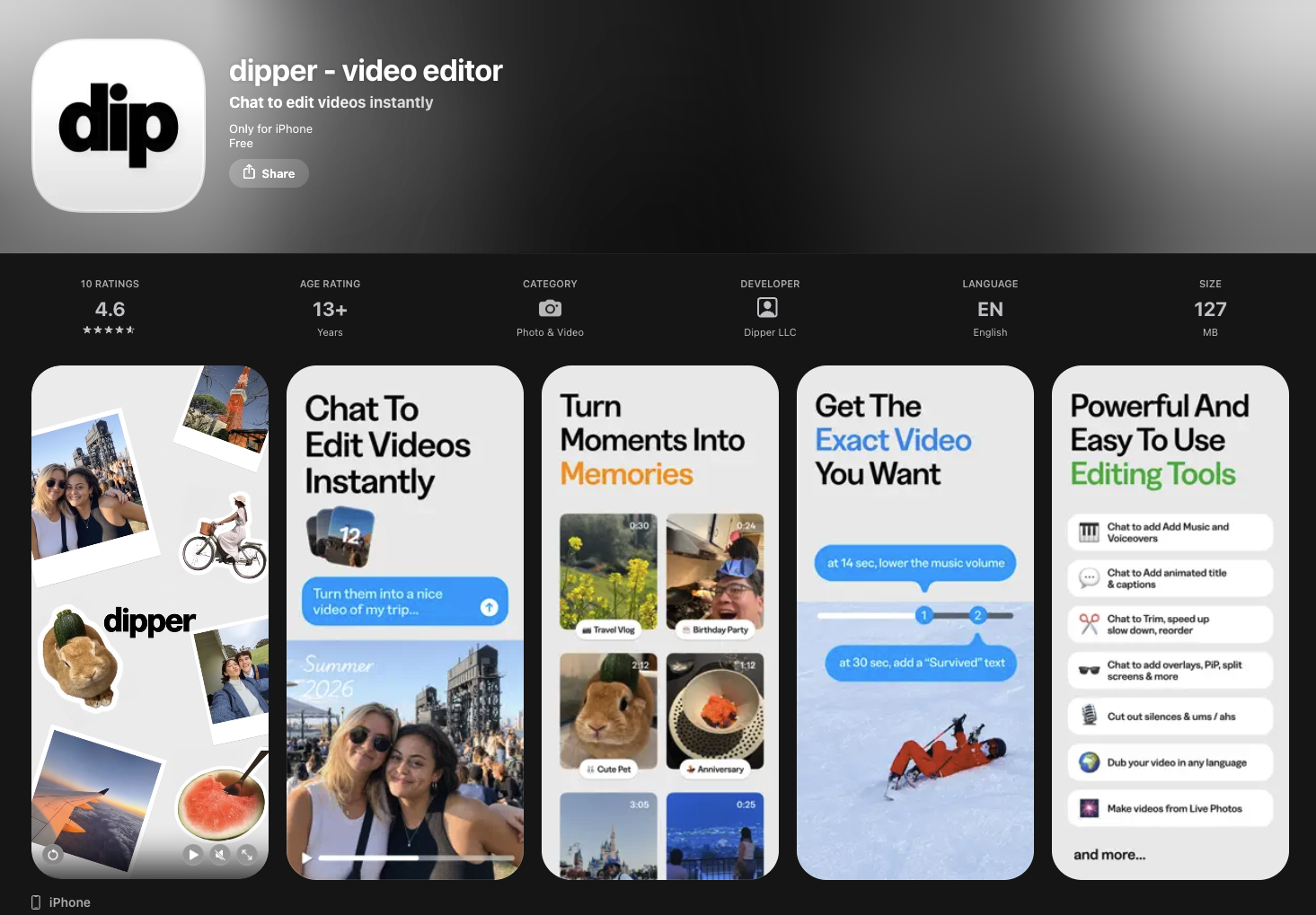
Task: Click the Dipper LLC developer link
Action: tap(770, 332)
